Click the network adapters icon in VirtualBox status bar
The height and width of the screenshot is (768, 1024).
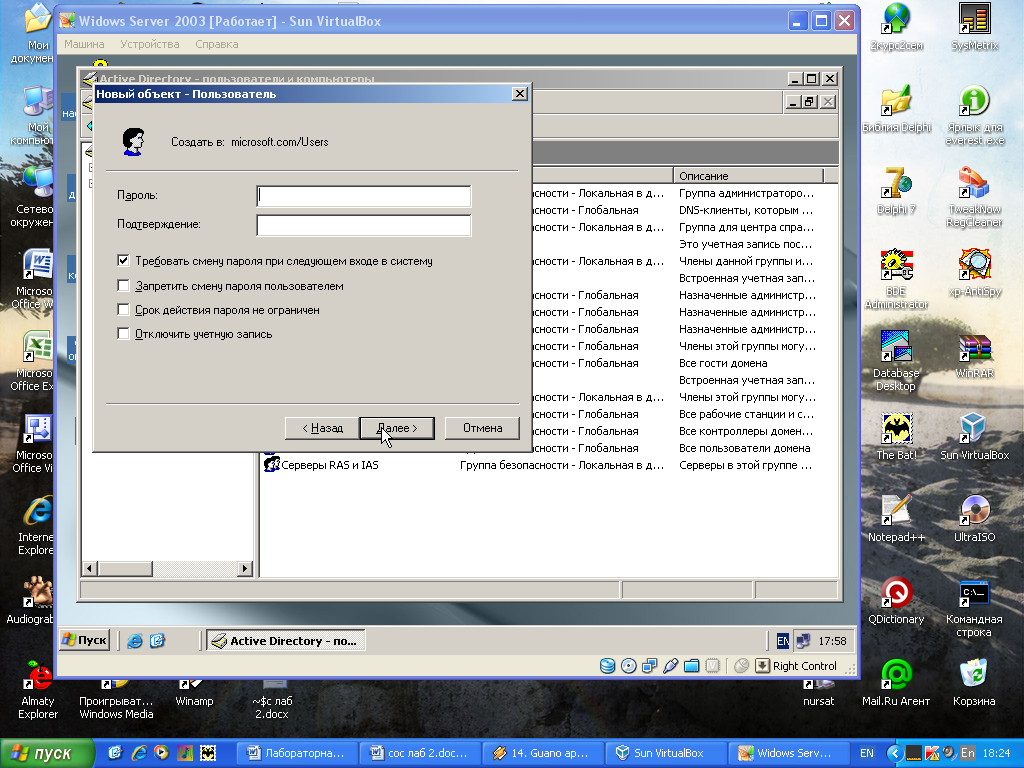click(649, 665)
